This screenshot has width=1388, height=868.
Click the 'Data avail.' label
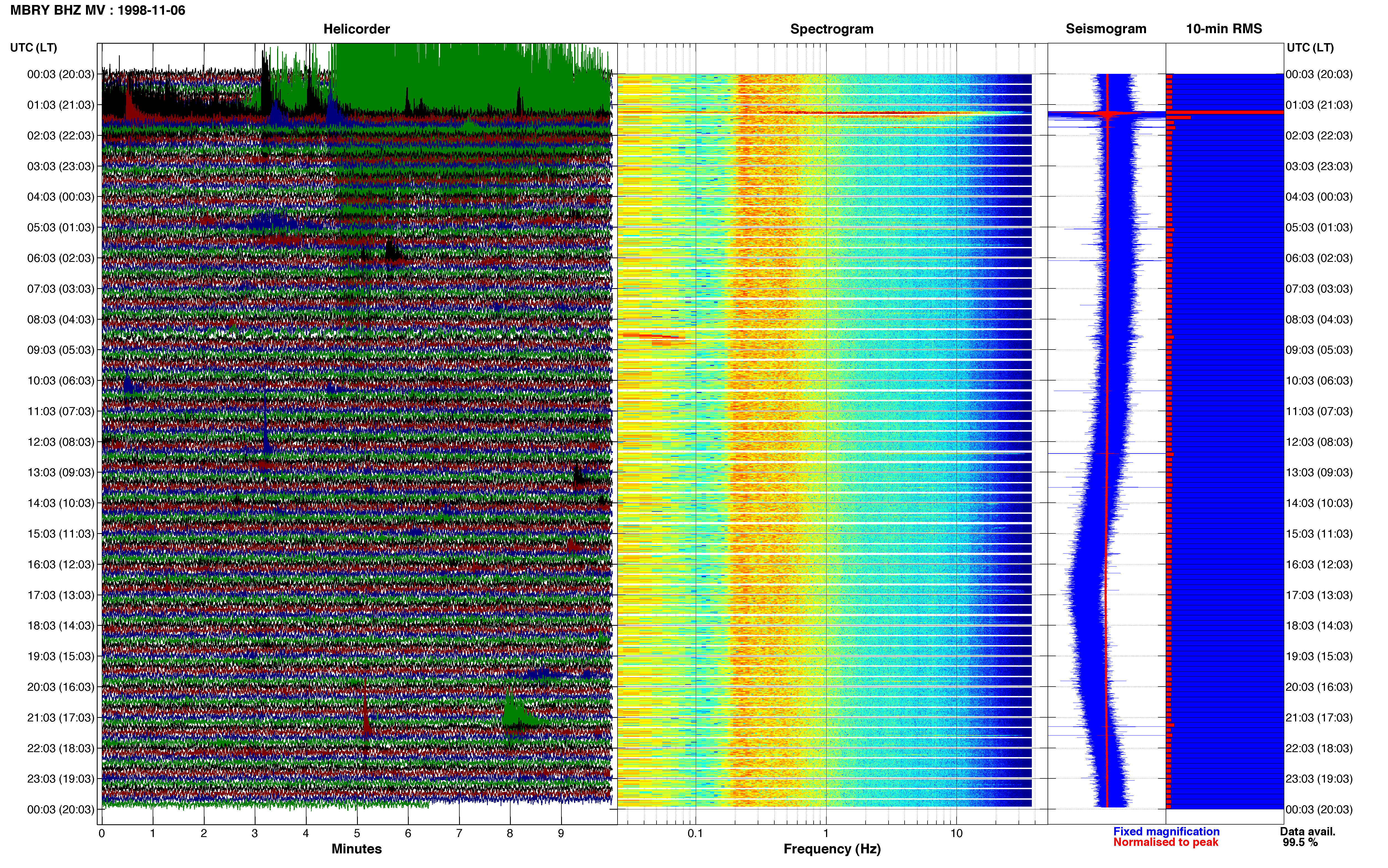(x=1308, y=831)
